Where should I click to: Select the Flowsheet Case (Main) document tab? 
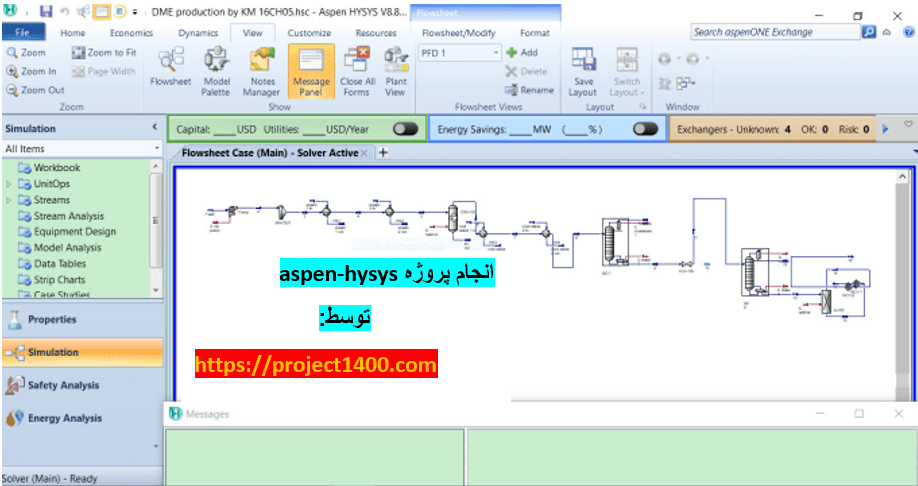[270, 153]
